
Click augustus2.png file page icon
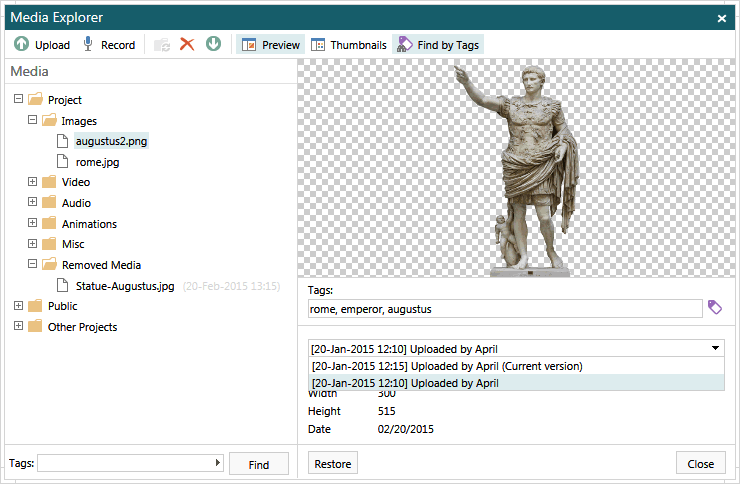pyautogui.click(x=62, y=141)
